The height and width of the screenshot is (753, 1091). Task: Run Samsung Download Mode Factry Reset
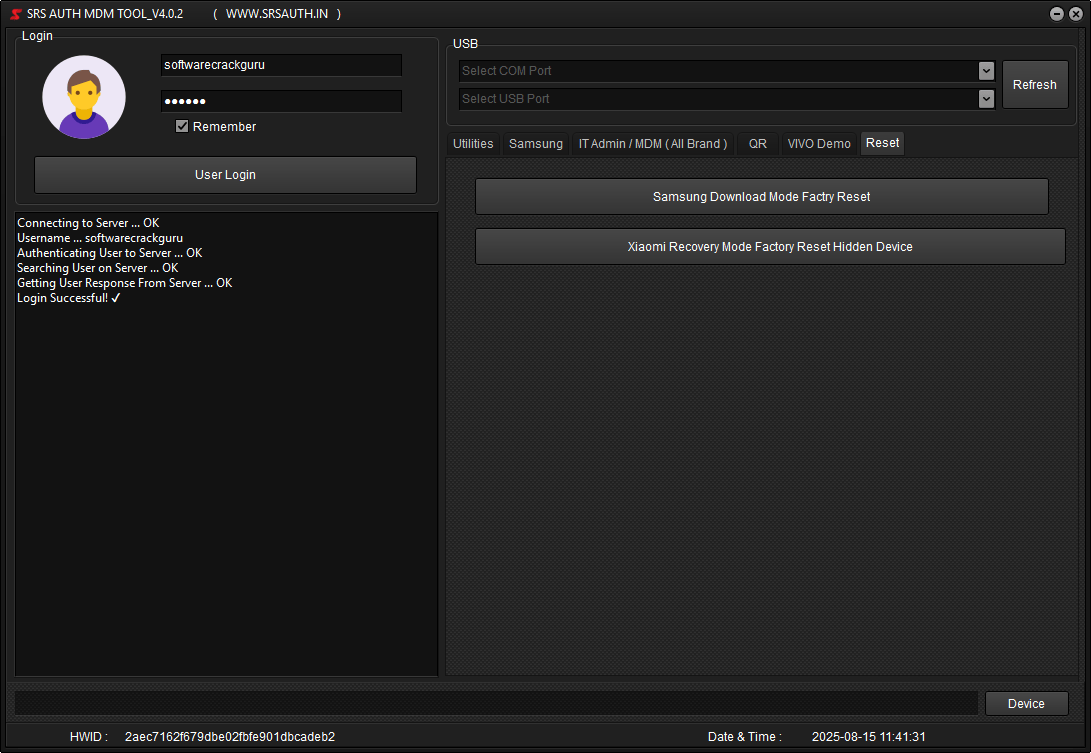761,196
